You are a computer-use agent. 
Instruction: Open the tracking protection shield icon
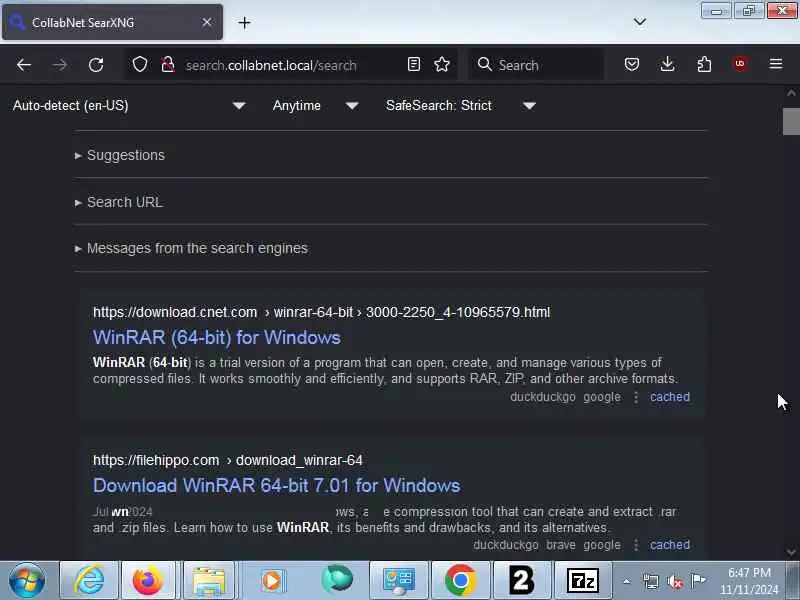(140, 65)
